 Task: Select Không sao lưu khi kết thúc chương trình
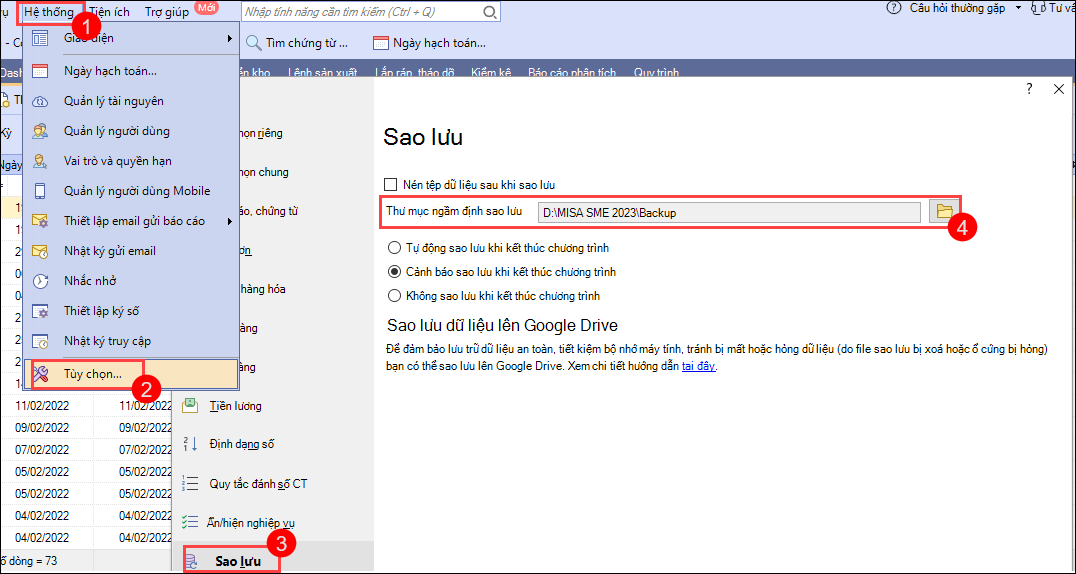pos(393,296)
